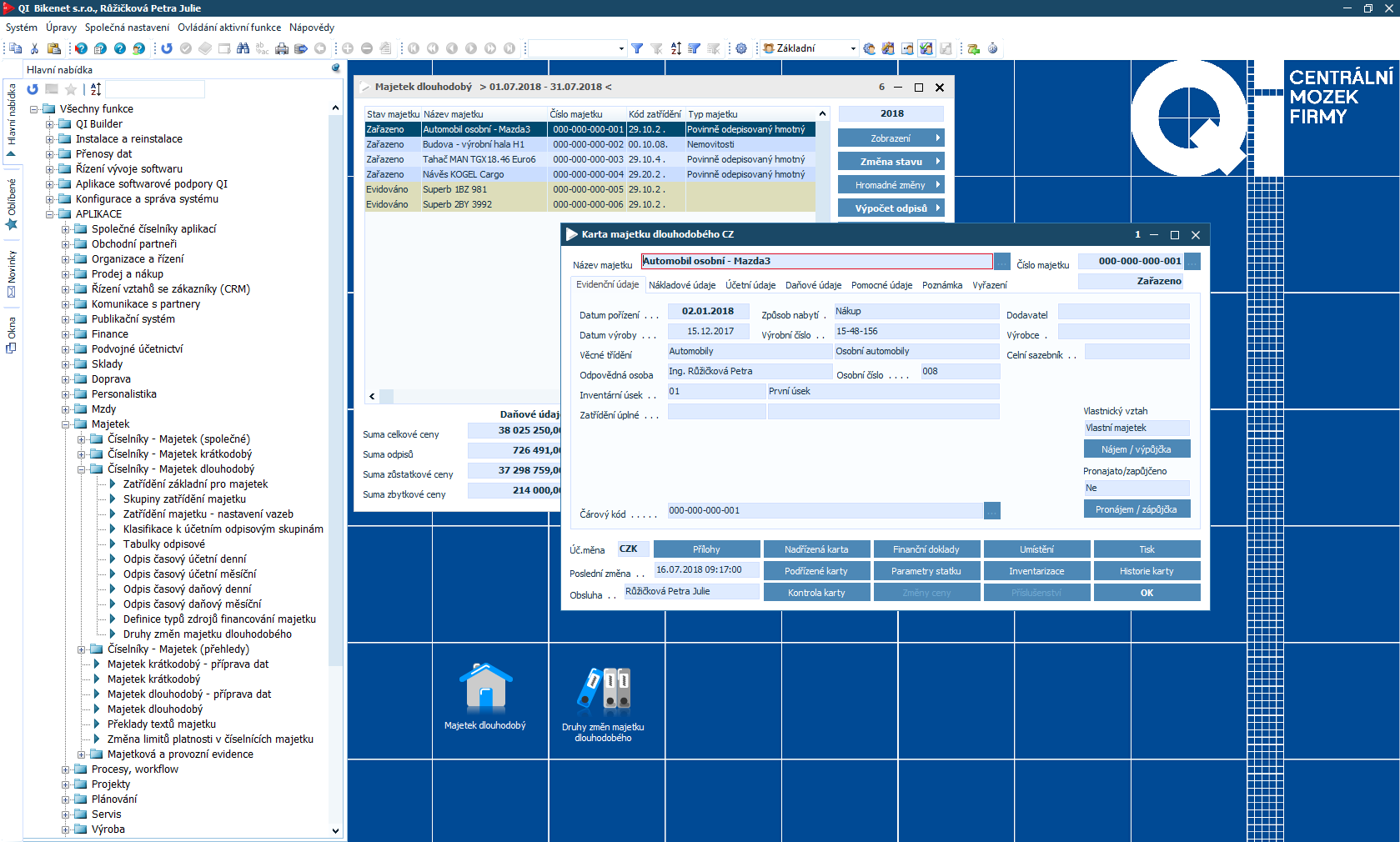Collapse the Číselníky - Majetek dlouhodobý node
The image size is (1400, 842).
pyautogui.click(x=82, y=469)
